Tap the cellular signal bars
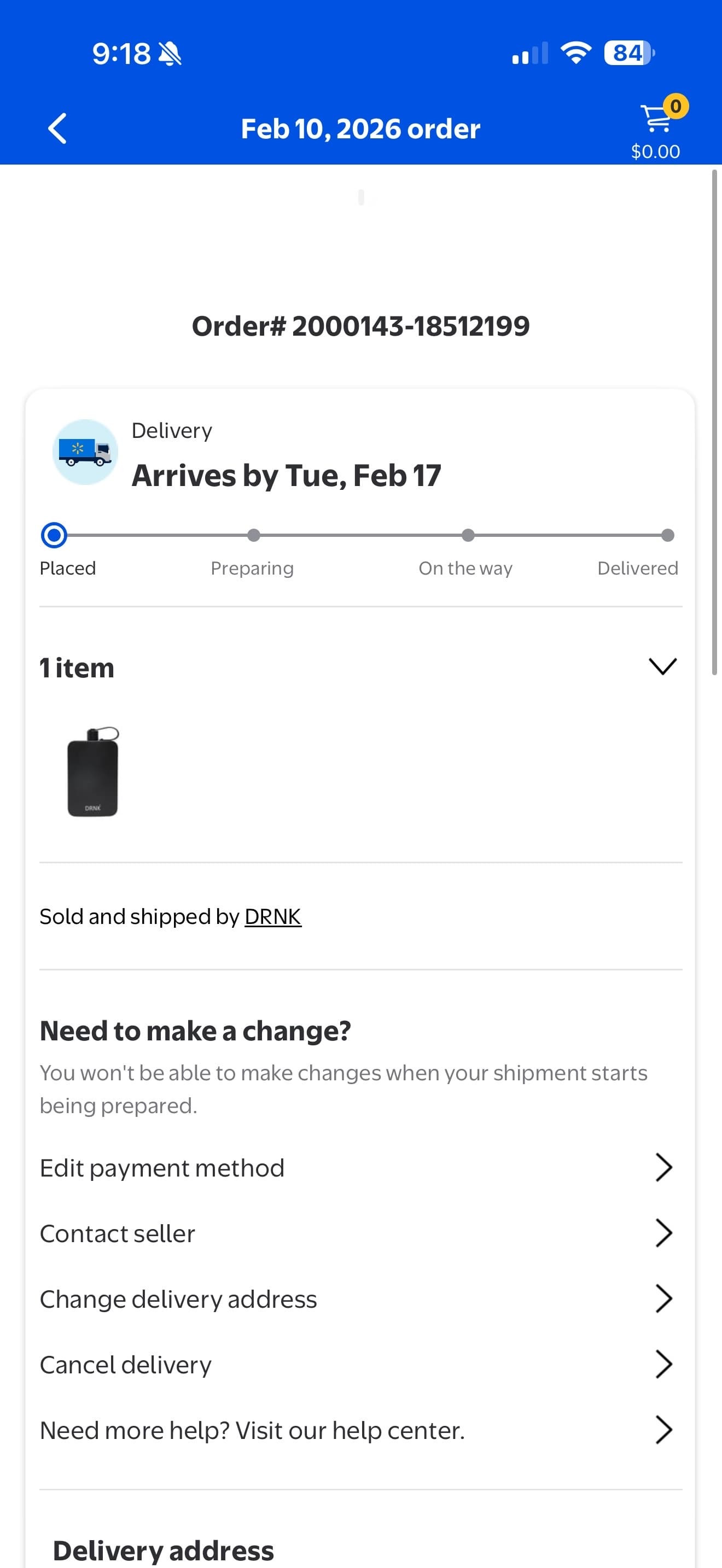Image resolution: width=722 pixels, height=1568 pixels. [x=529, y=54]
